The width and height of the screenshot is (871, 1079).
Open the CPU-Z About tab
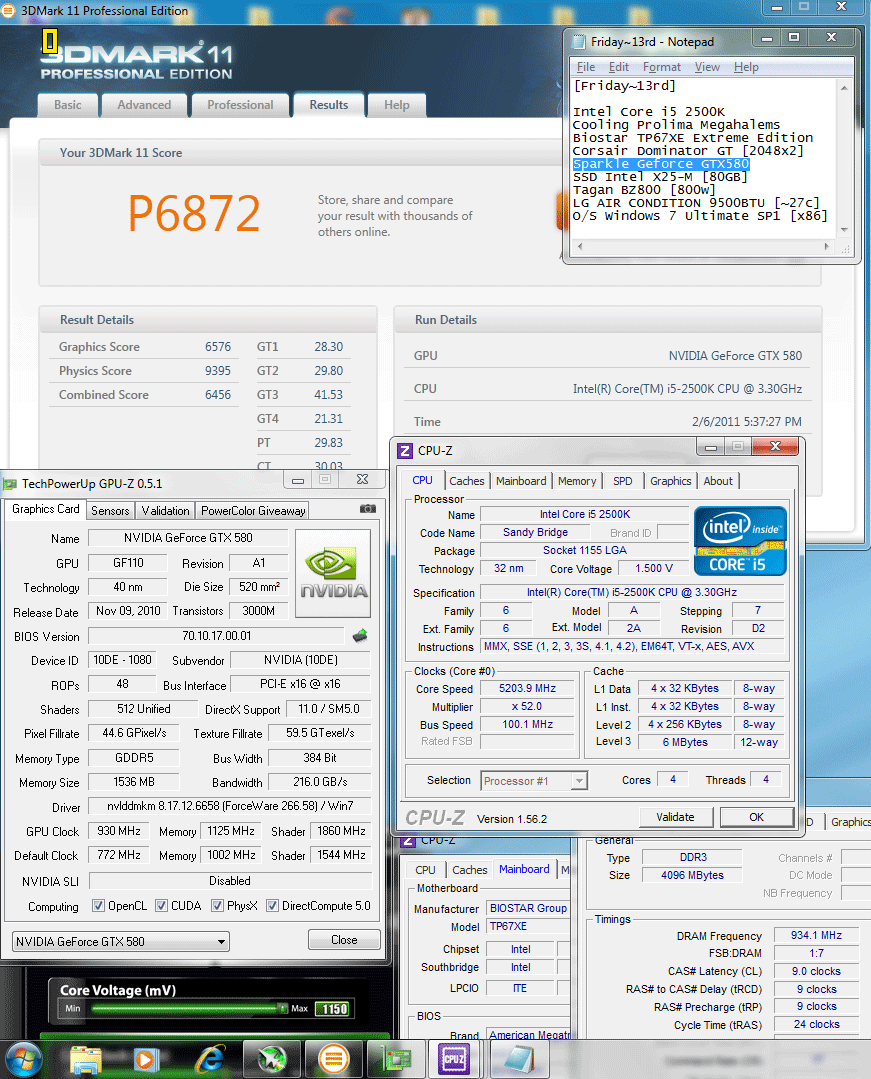coord(718,481)
